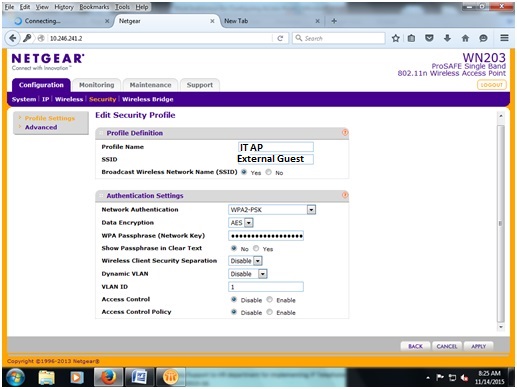Set Broadcast SSID to Yes

[244, 172]
